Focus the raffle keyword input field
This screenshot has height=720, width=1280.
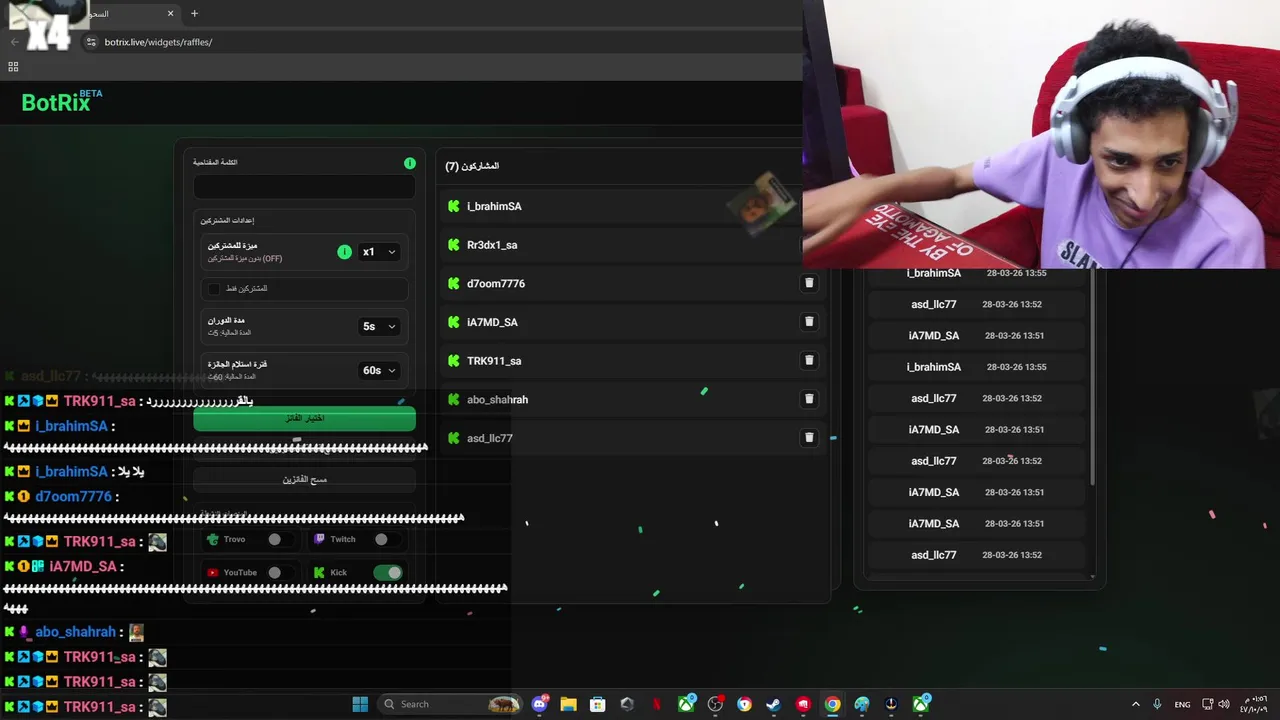coord(304,187)
